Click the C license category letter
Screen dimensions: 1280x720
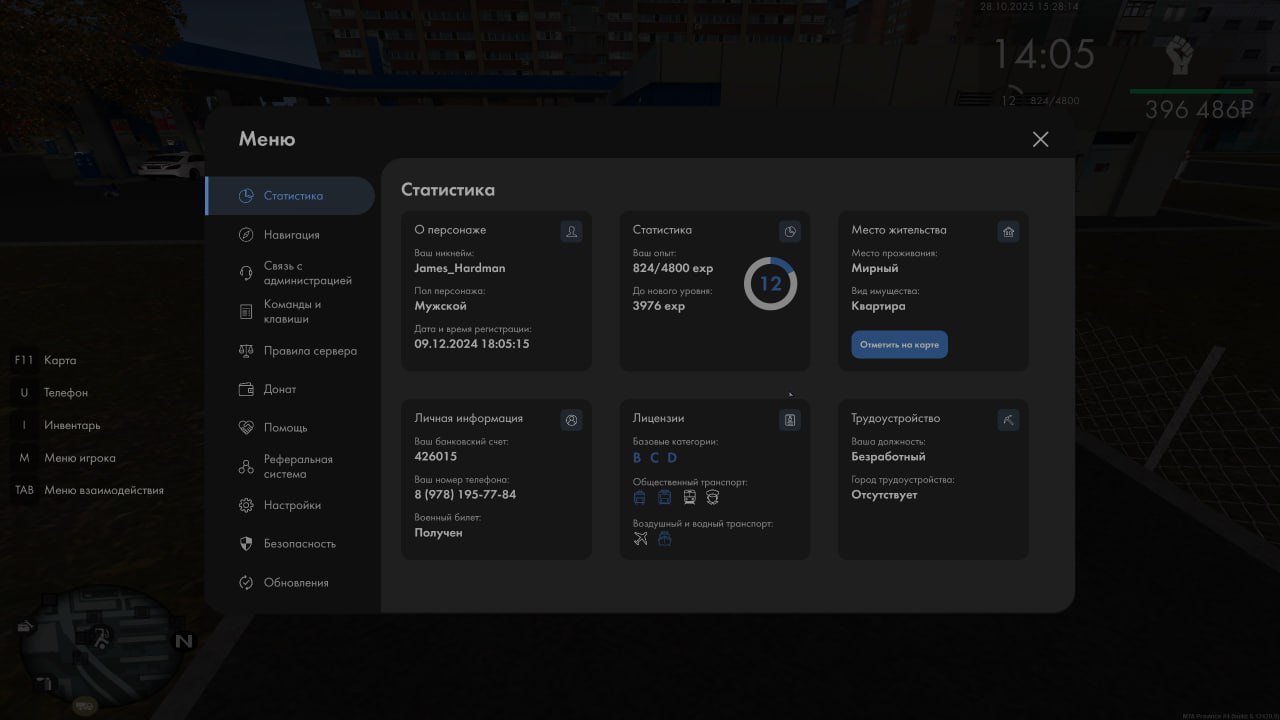654,458
